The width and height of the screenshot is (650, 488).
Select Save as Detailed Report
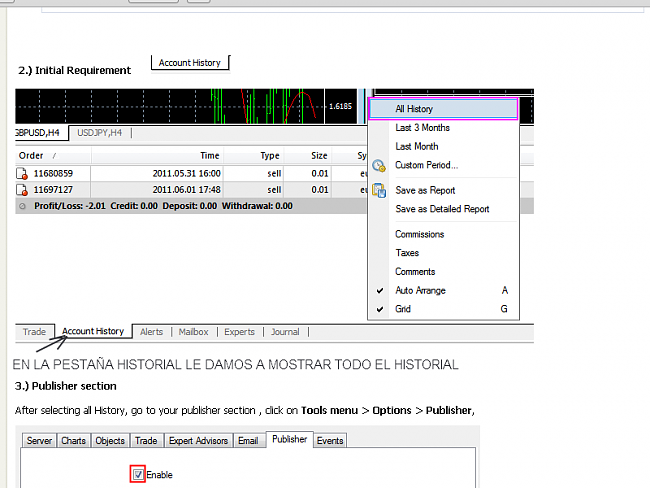point(442,209)
